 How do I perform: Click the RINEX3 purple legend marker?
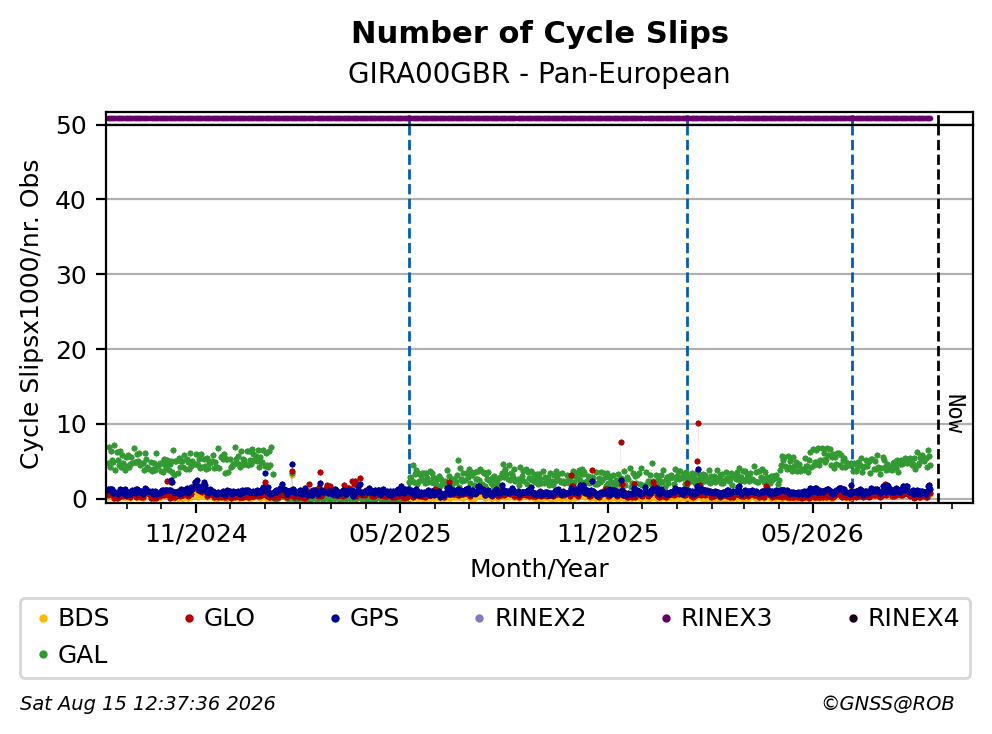click(666, 618)
